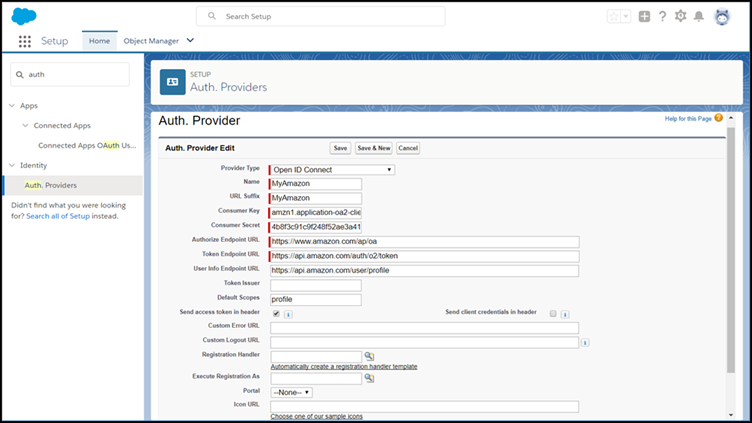
Task: Click the Custom Error URL field
Action: (x=424, y=328)
